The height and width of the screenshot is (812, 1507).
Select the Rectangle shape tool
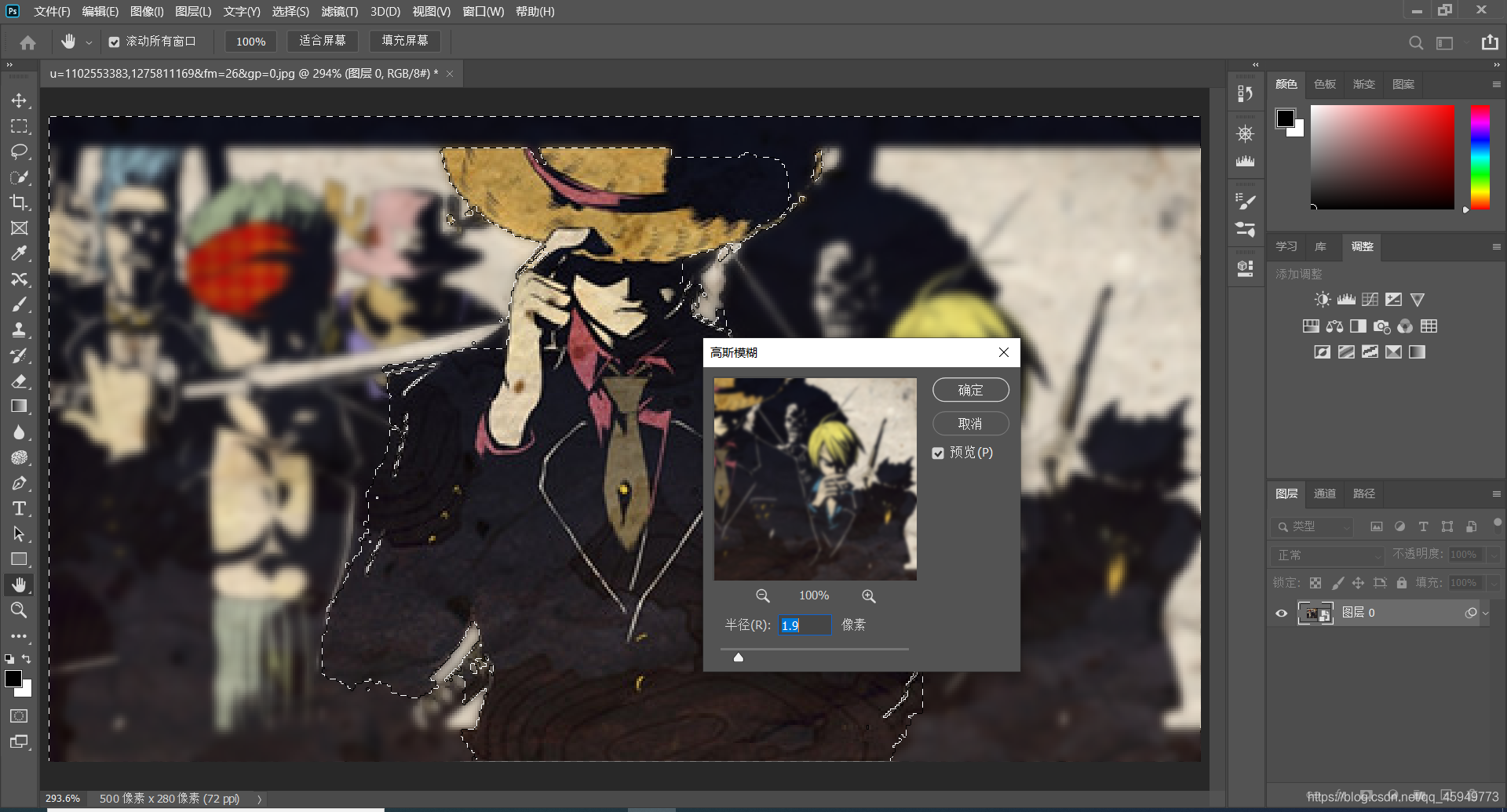(19, 559)
